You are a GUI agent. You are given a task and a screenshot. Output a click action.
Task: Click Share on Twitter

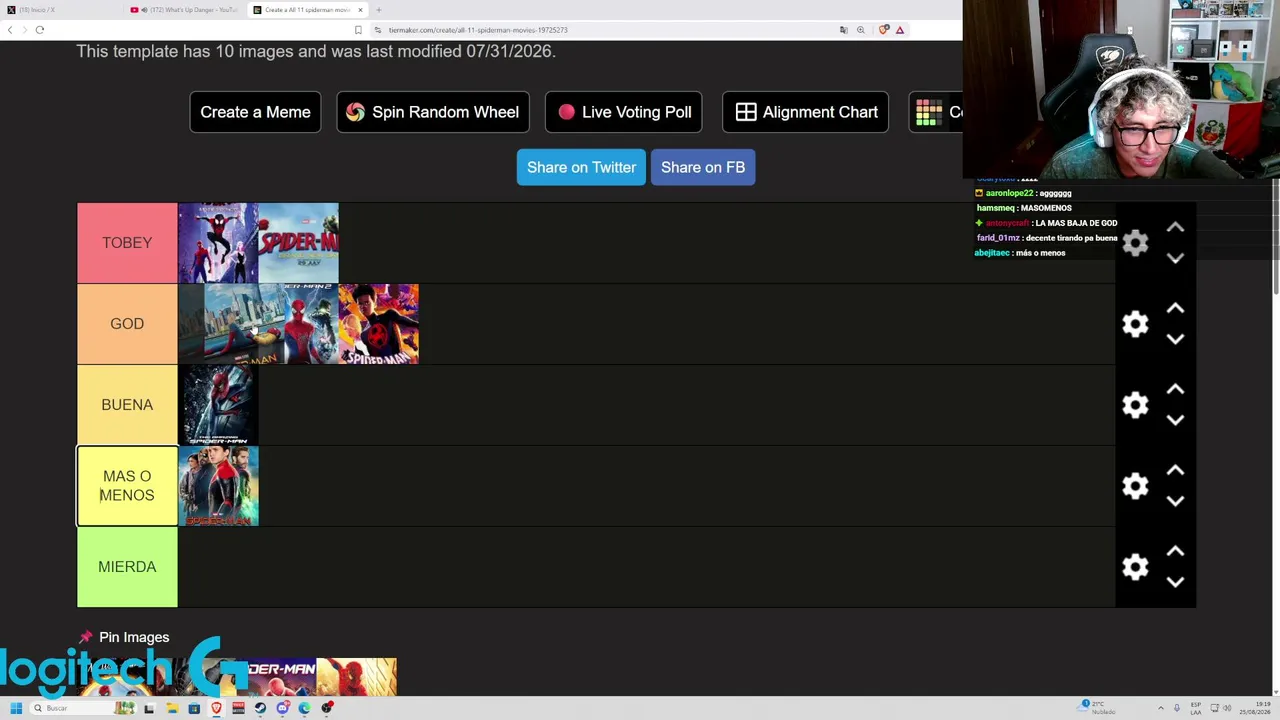(x=581, y=167)
